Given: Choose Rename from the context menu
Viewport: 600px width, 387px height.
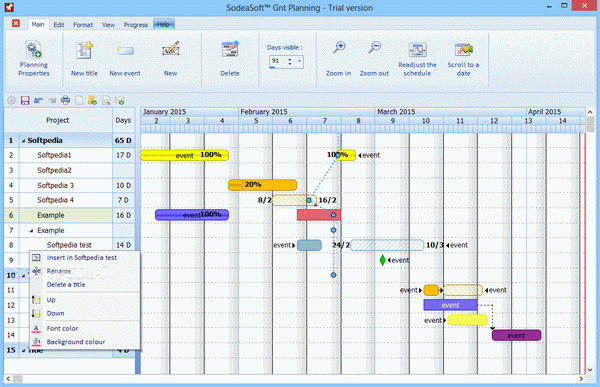Looking at the screenshot, I should coord(59,271).
